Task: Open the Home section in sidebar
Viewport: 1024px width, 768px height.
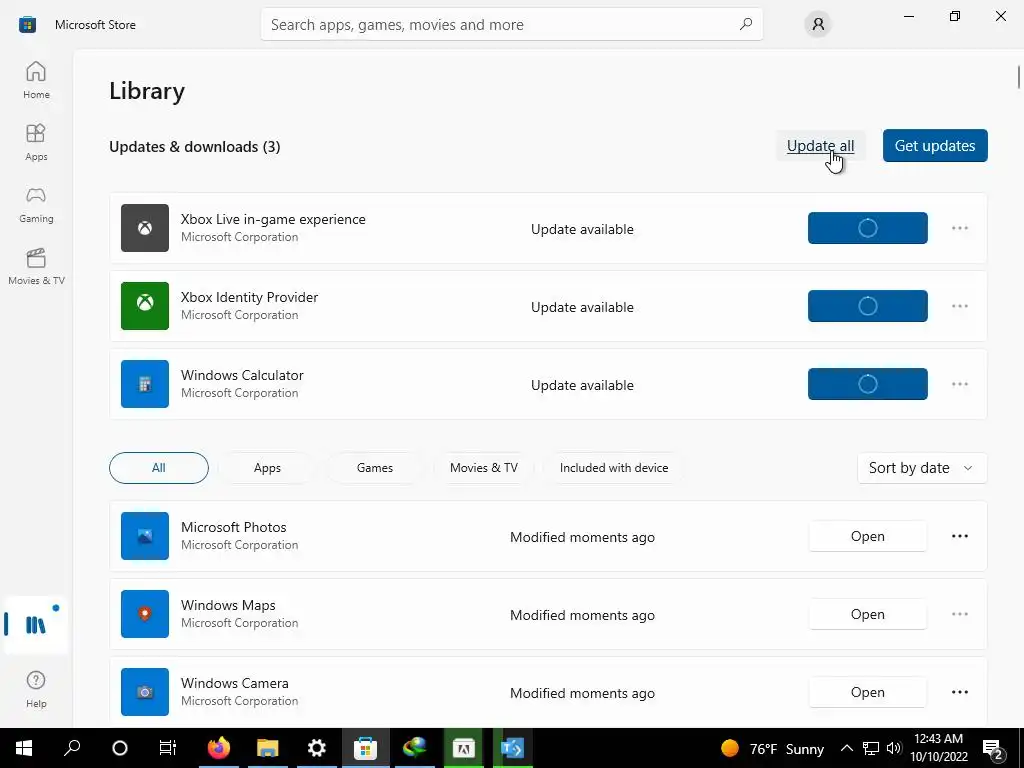Action: click(x=36, y=80)
